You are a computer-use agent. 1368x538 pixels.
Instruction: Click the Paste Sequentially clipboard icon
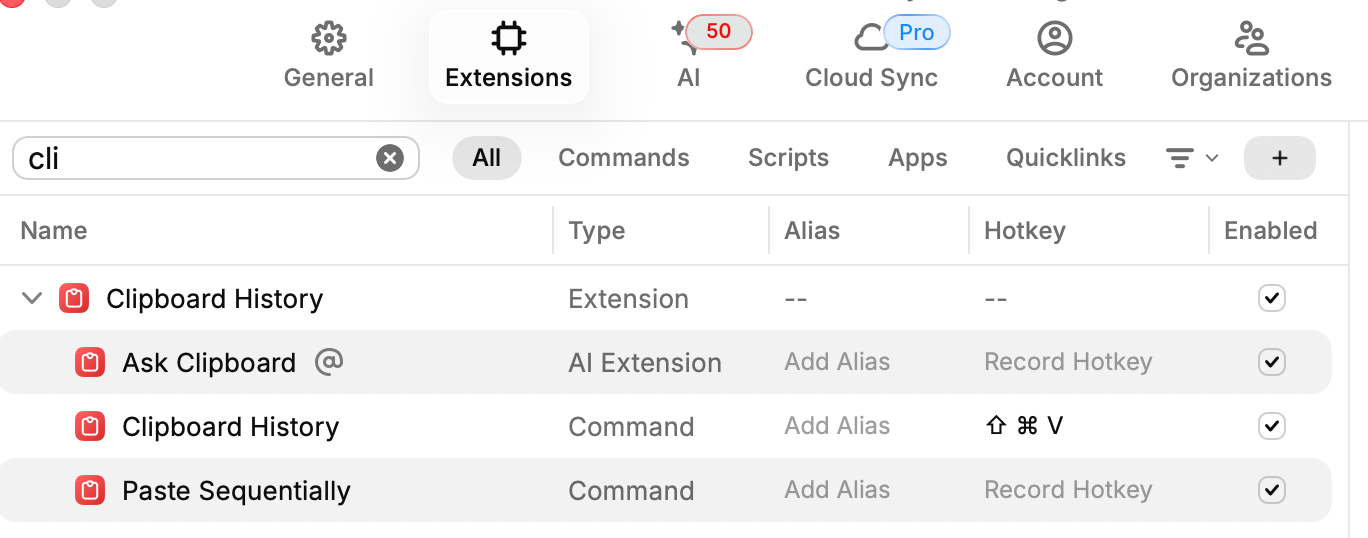tap(90, 491)
